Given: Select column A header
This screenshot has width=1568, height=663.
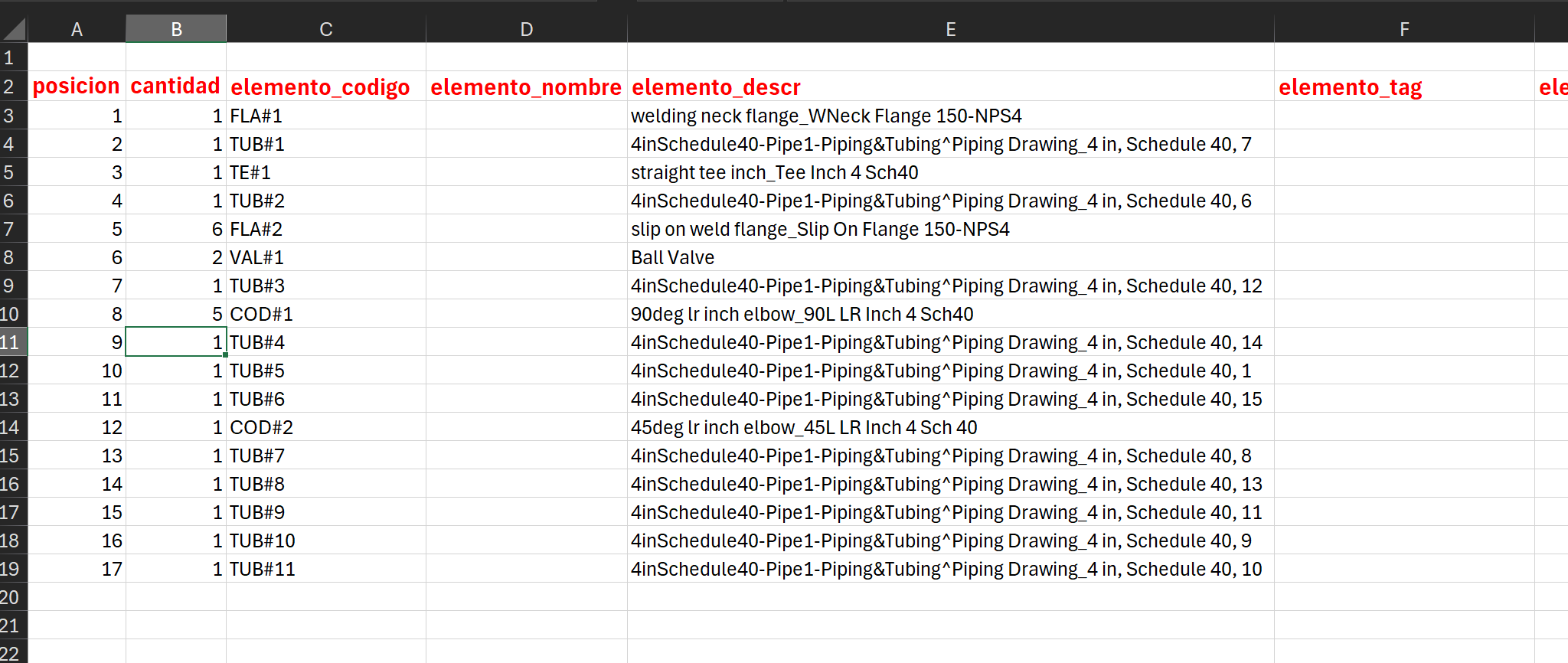Looking at the screenshot, I should pos(77,29).
